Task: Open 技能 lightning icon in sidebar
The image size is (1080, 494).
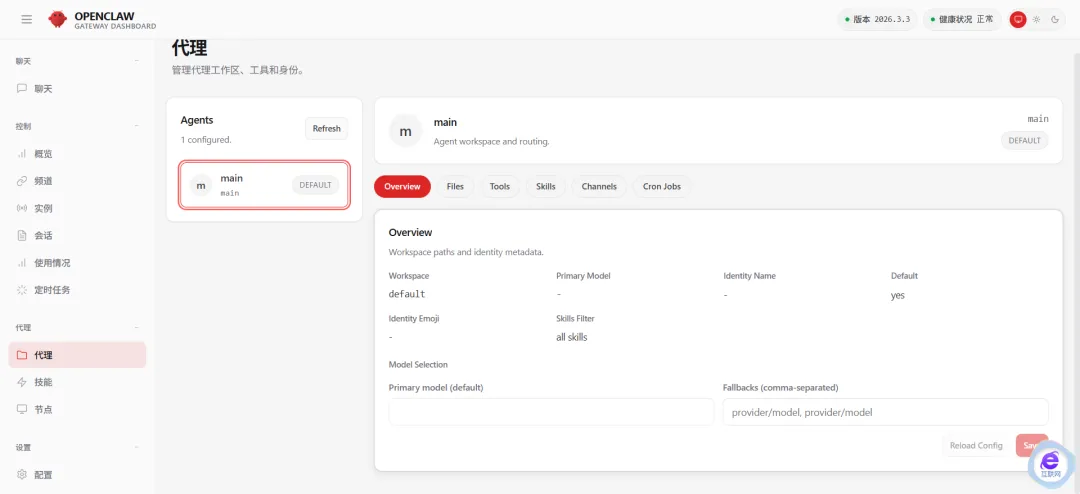Action: coord(22,382)
